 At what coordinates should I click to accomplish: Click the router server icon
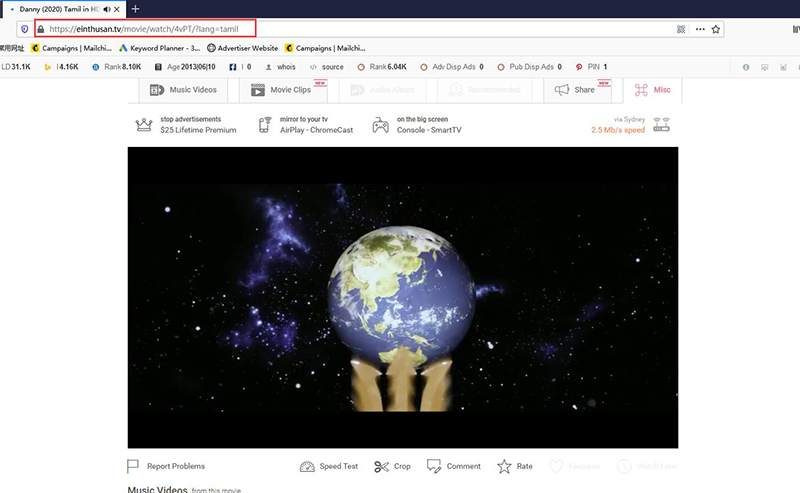pyautogui.click(x=662, y=125)
